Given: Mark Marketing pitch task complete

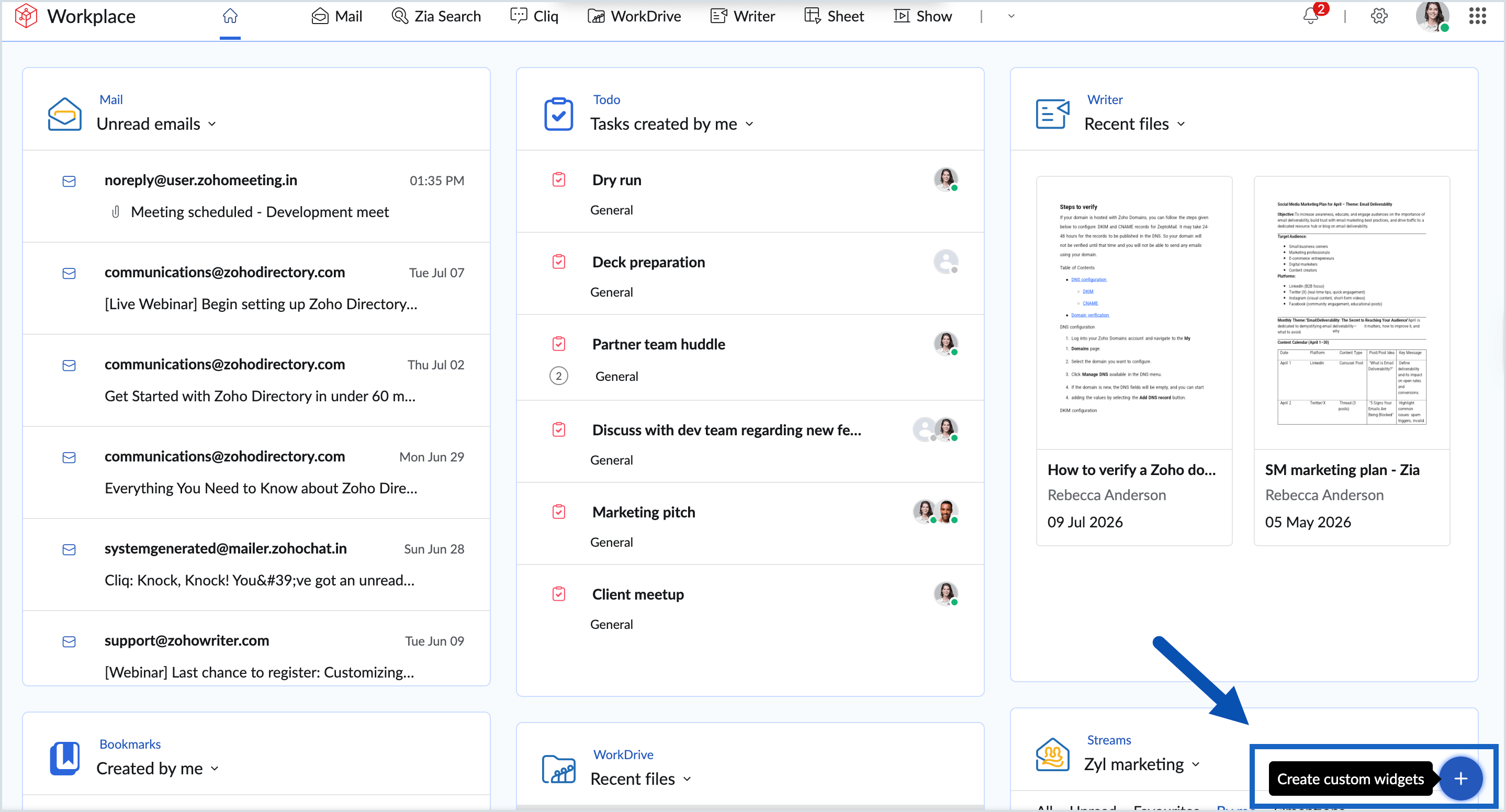Looking at the screenshot, I should click(x=558, y=512).
